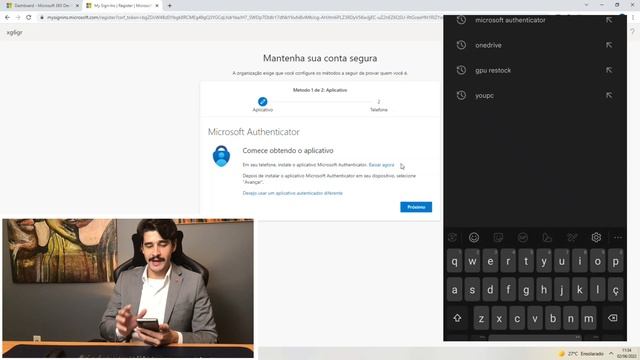Open the emoji smiley on keyboard toolbar

click(x=474, y=237)
